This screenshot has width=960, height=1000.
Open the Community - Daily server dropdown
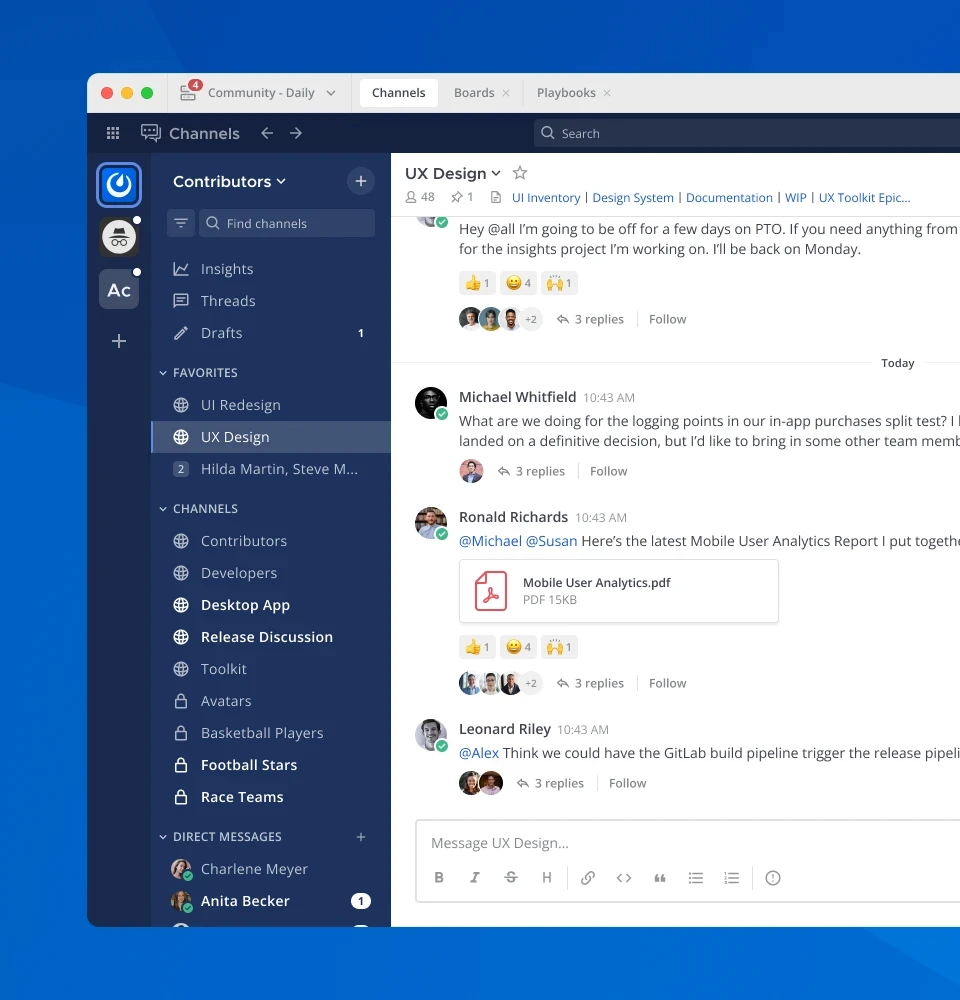point(258,92)
